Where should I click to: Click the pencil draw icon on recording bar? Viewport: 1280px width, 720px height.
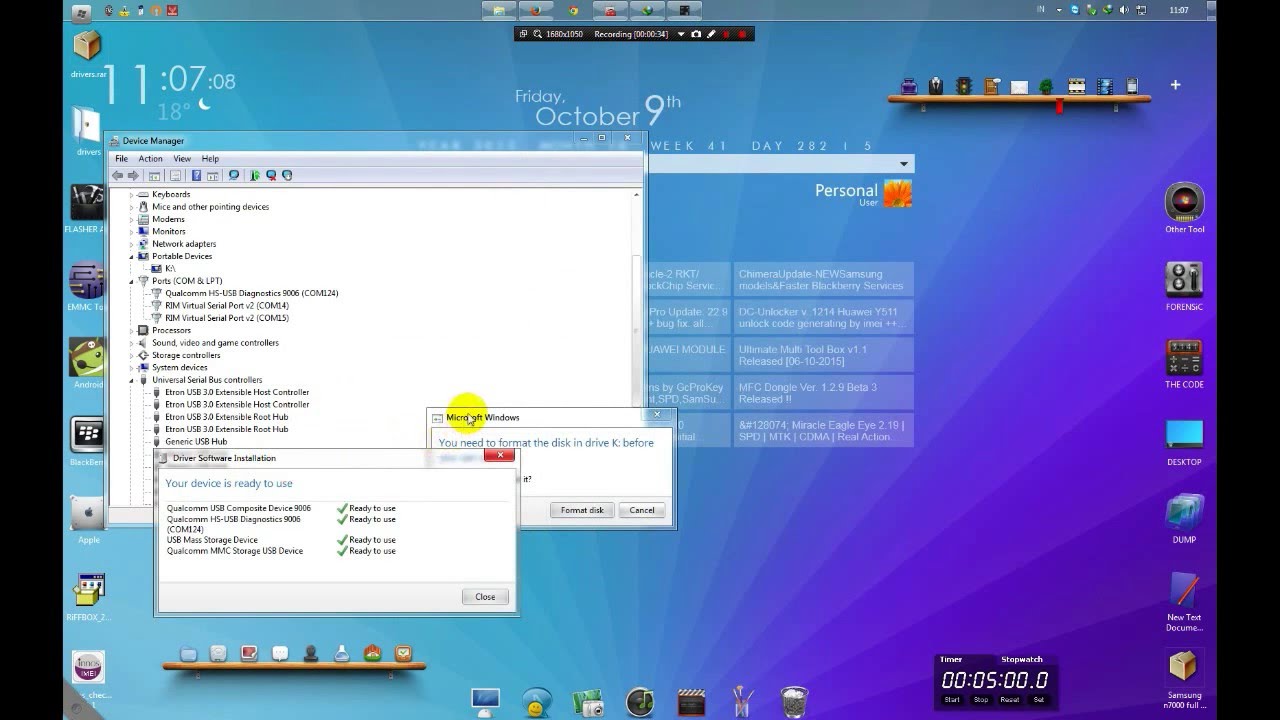pyautogui.click(x=711, y=34)
